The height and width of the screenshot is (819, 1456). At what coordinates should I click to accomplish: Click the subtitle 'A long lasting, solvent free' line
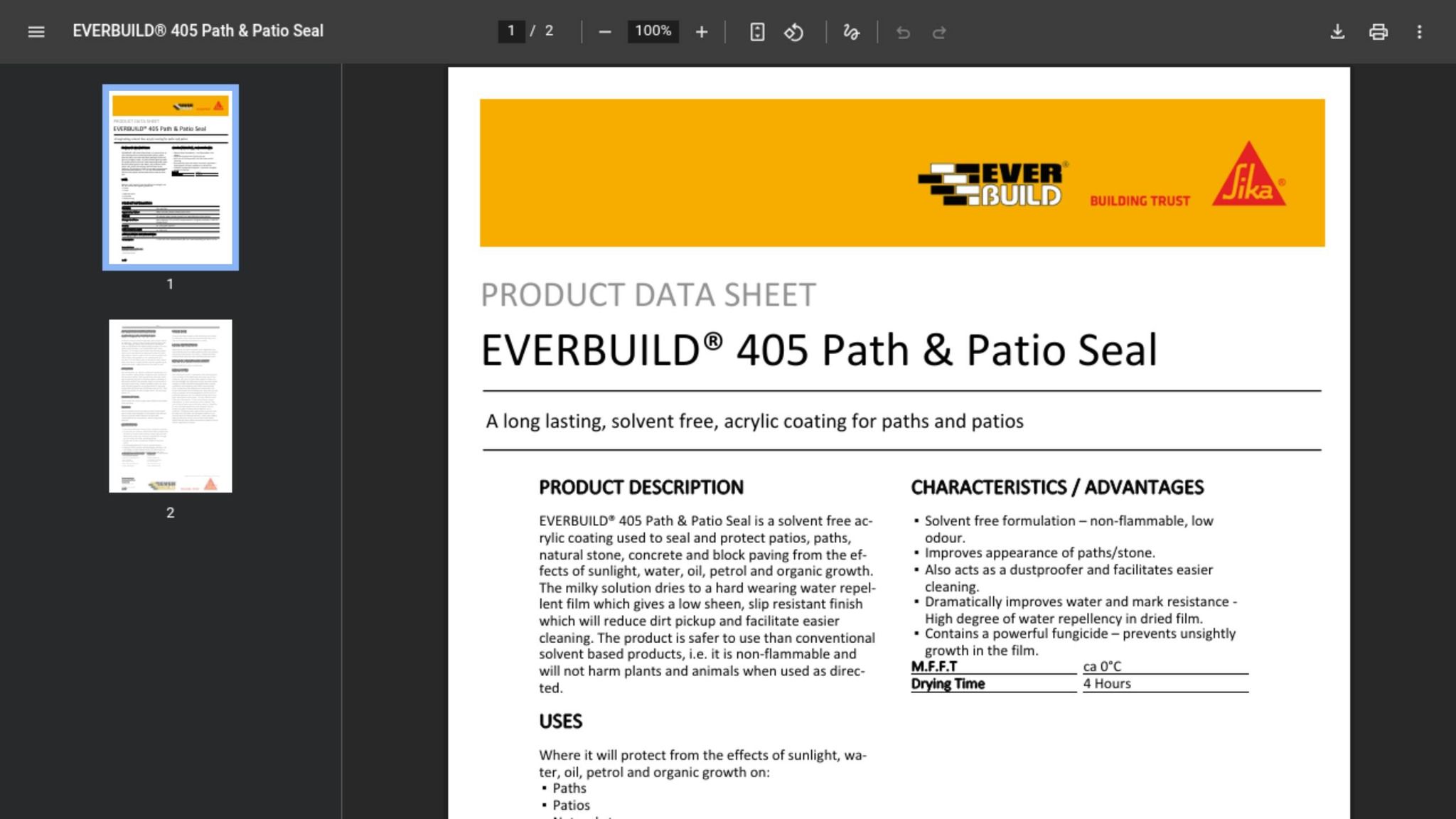coord(754,422)
